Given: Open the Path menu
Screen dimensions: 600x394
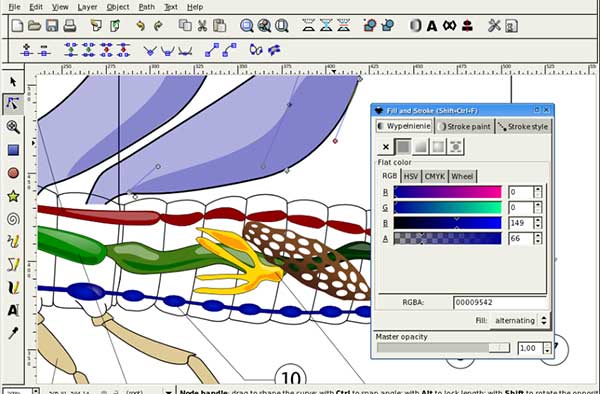Looking at the screenshot, I should point(147,7).
